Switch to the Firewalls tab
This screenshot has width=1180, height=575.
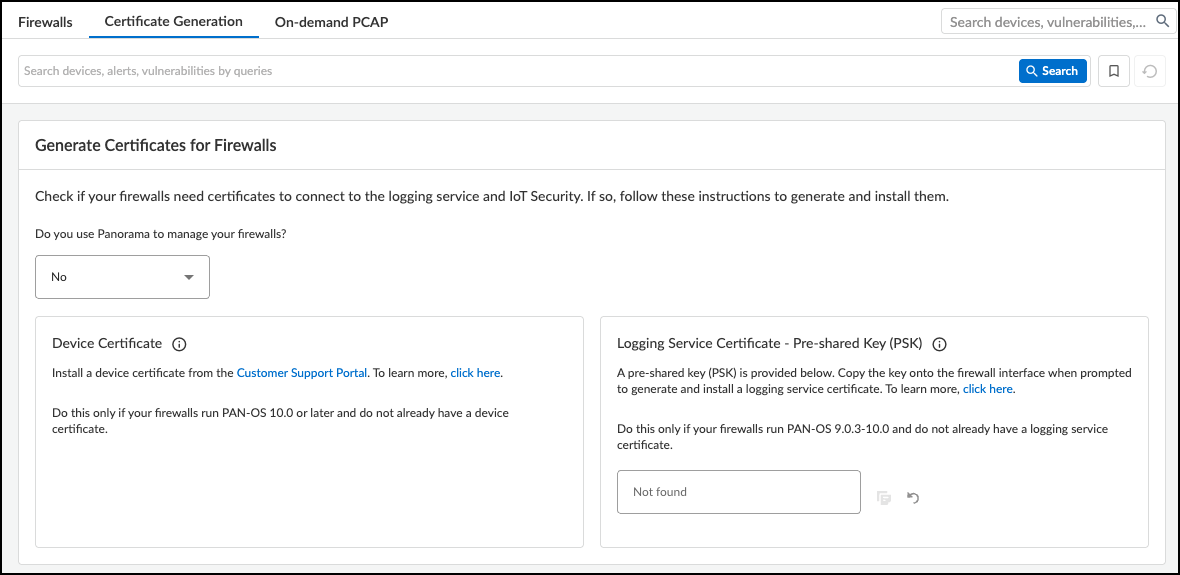(x=45, y=22)
